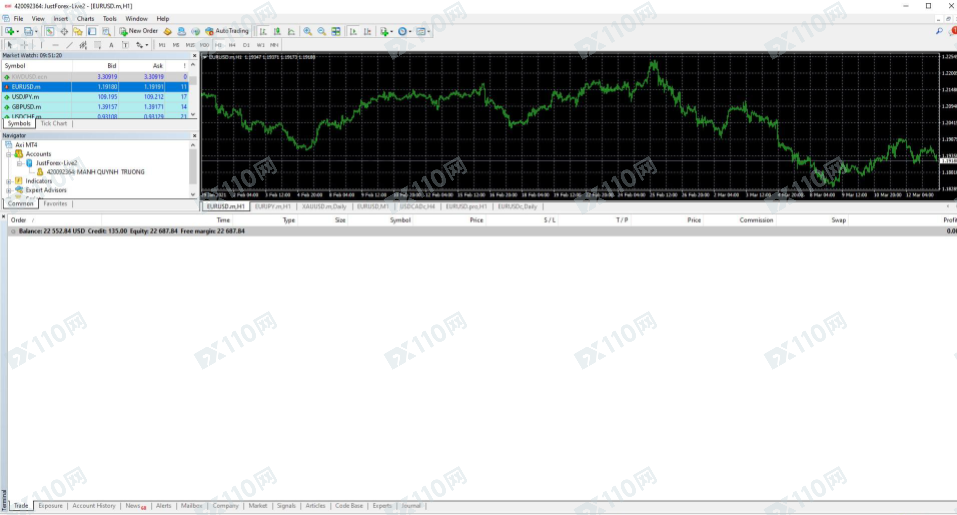Screen dimensions: 957x515
Task: Switch chart to H4 timeframe
Action: coord(232,45)
